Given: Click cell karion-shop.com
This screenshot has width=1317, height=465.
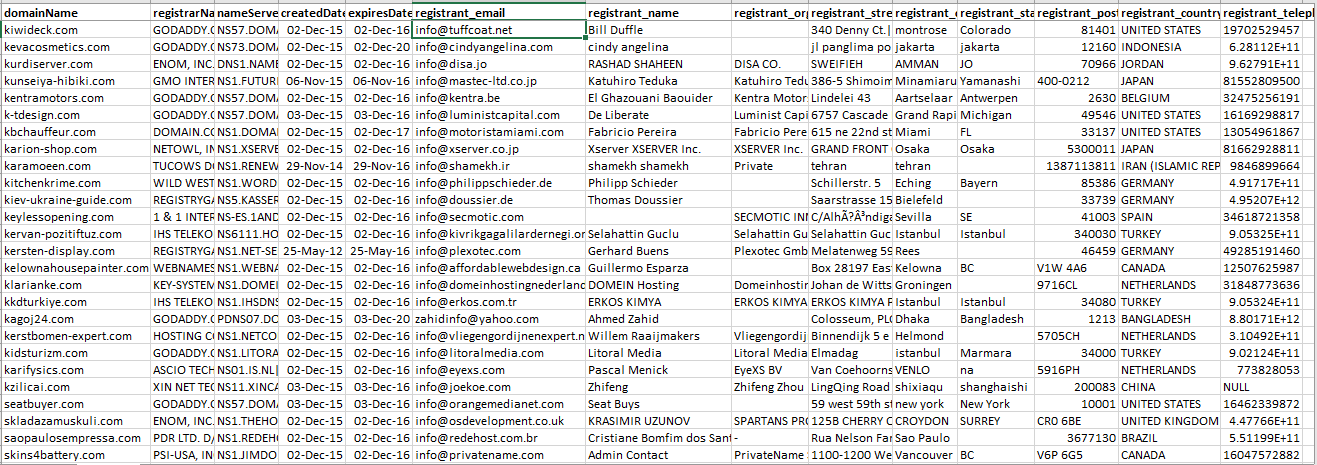Looking at the screenshot, I should coord(76,149).
